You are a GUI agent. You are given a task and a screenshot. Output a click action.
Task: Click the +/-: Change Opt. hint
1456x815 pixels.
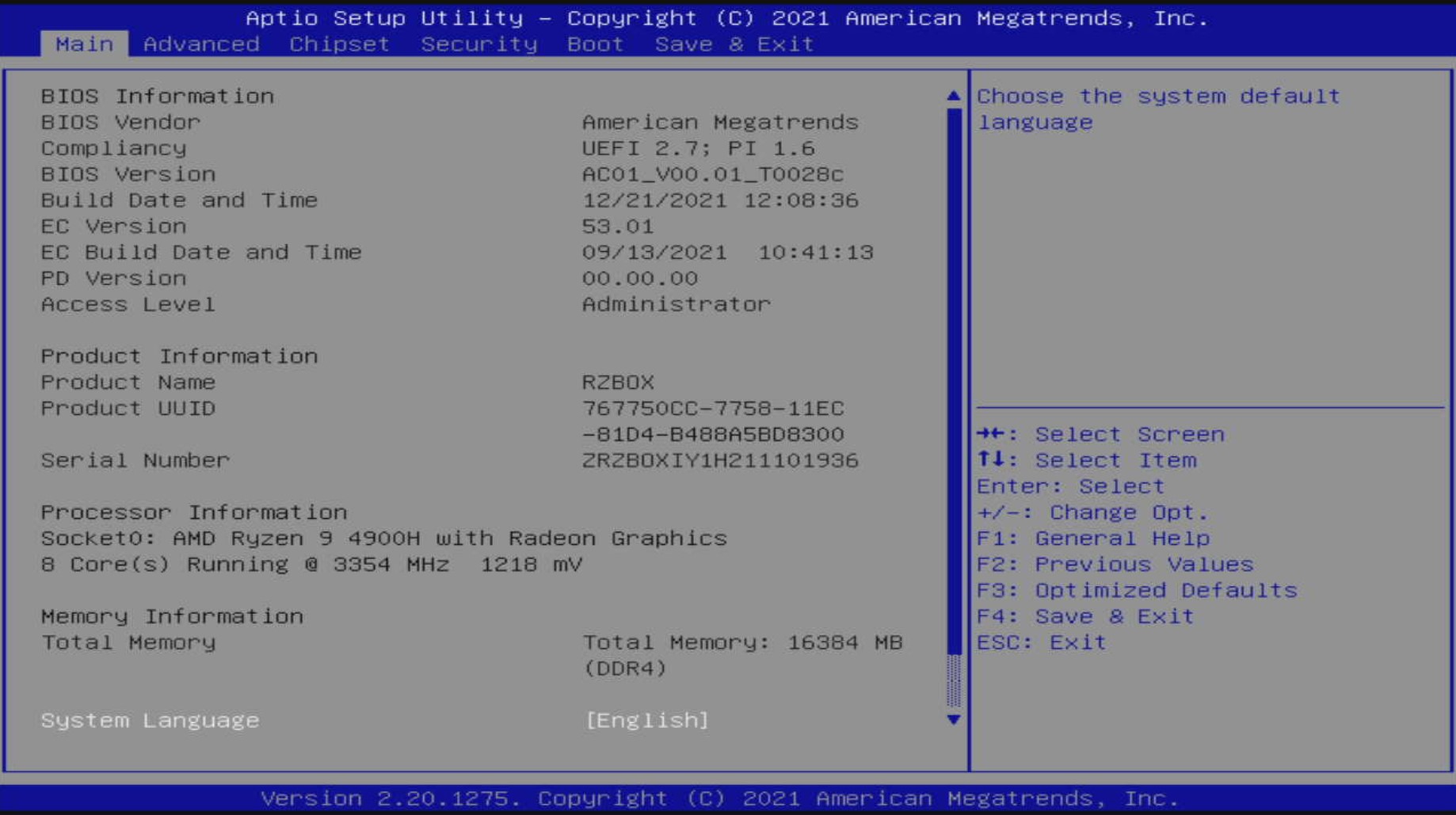pyautogui.click(x=1092, y=513)
